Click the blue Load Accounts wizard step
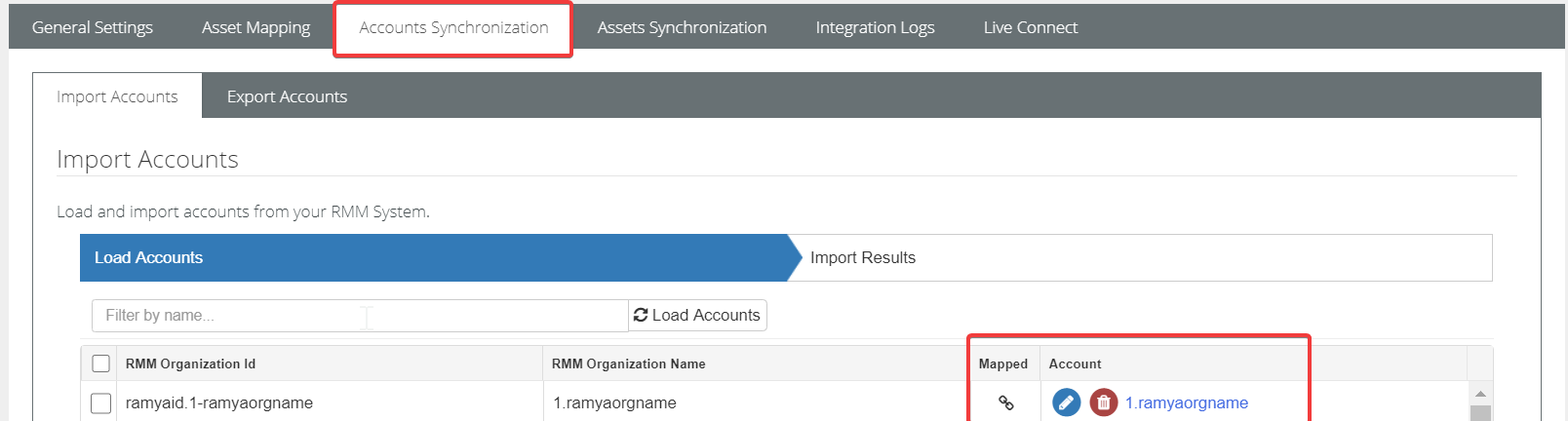This screenshot has height=421, width=1568. tap(148, 257)
